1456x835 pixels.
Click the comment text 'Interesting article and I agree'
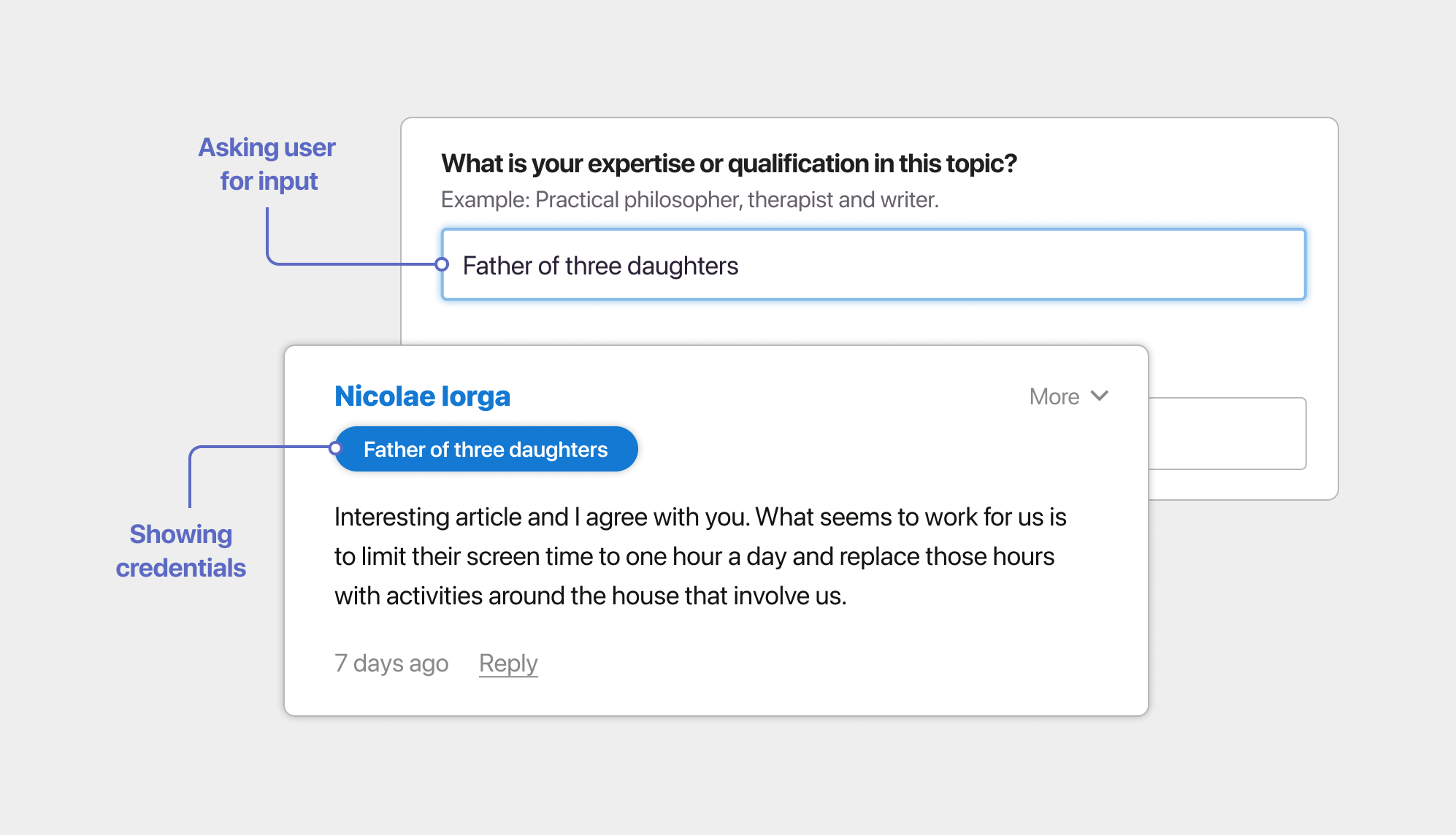[x=700, y=556]
